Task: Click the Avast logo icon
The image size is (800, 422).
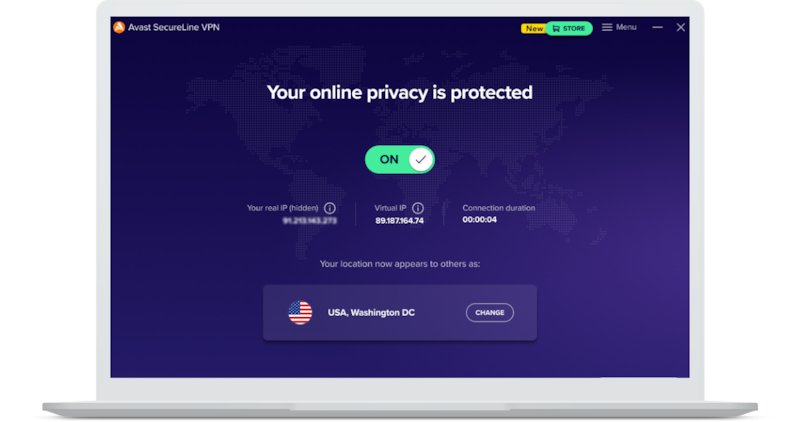Action: 119,27
